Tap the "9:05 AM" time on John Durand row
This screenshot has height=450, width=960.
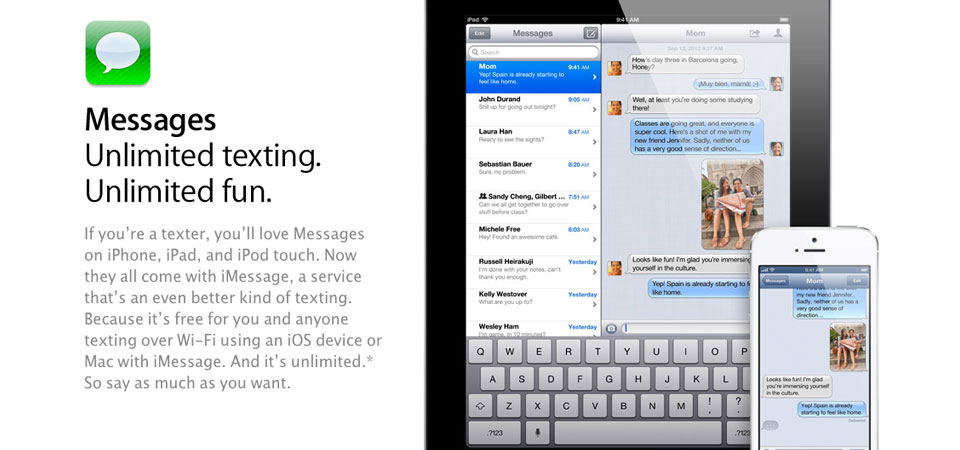[x=578, y=99]
